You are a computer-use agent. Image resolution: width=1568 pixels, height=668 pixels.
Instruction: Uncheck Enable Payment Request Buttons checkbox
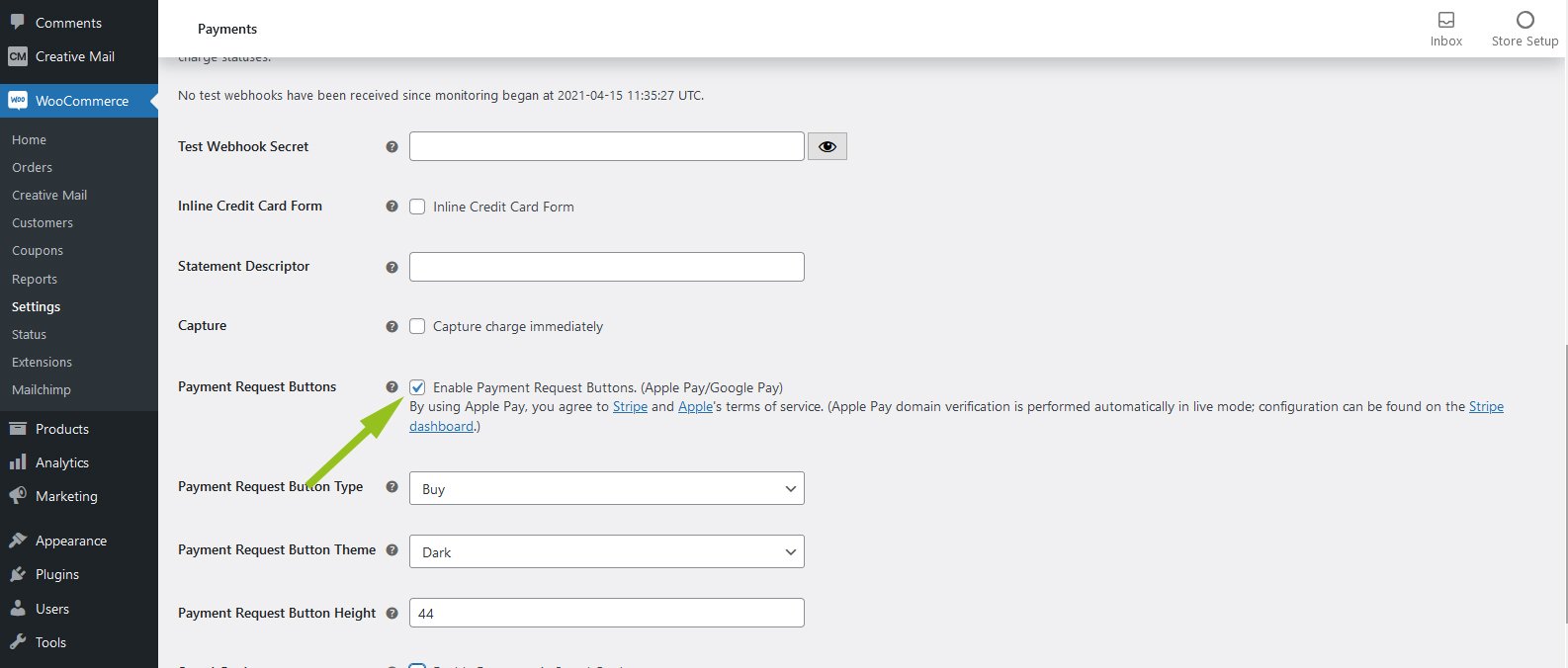coord(417,387)
